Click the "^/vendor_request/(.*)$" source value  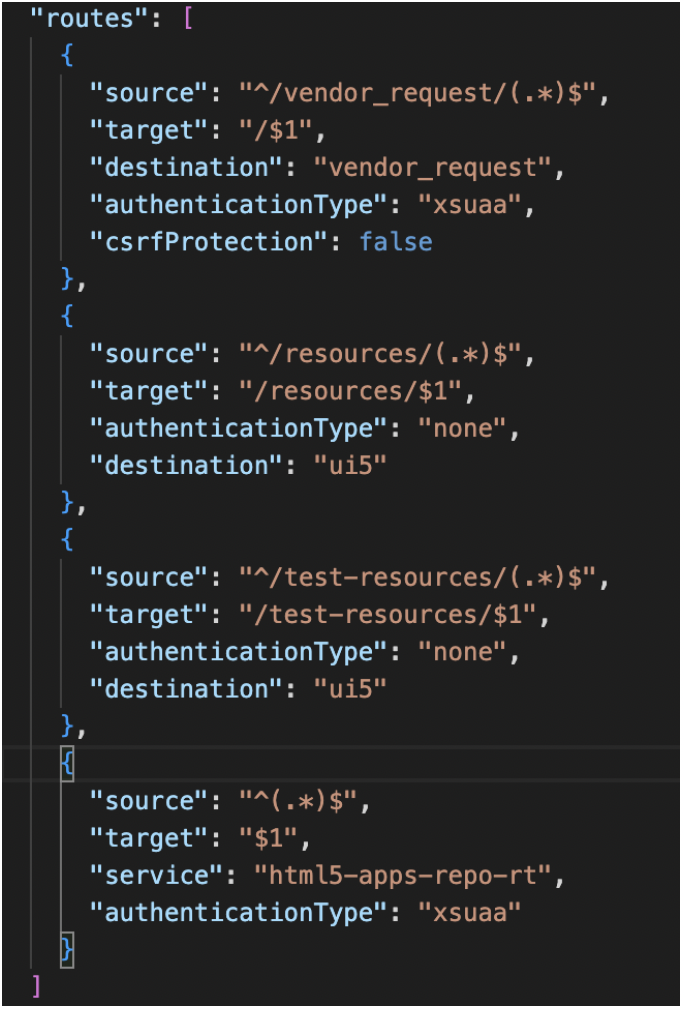[423, 93]
